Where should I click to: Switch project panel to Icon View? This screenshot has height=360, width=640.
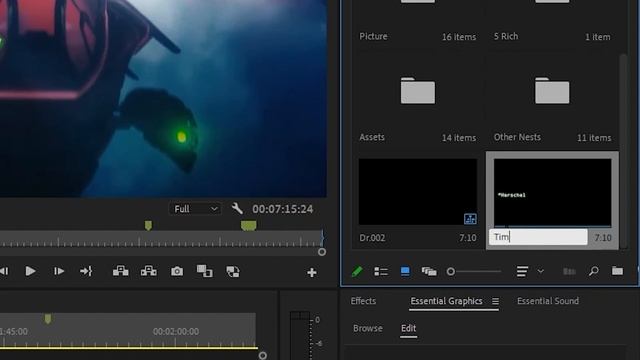(405, 271)
